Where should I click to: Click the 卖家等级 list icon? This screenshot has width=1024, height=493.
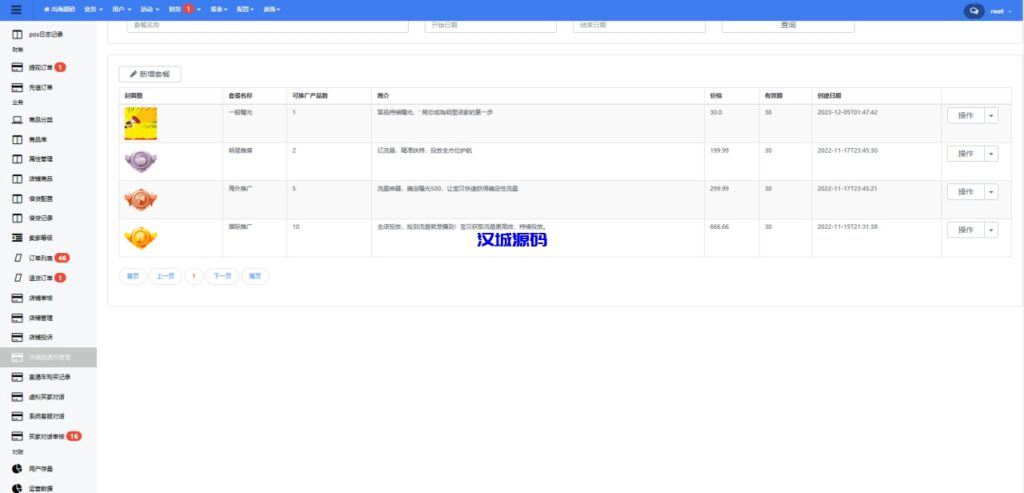(x=17, y=238)
